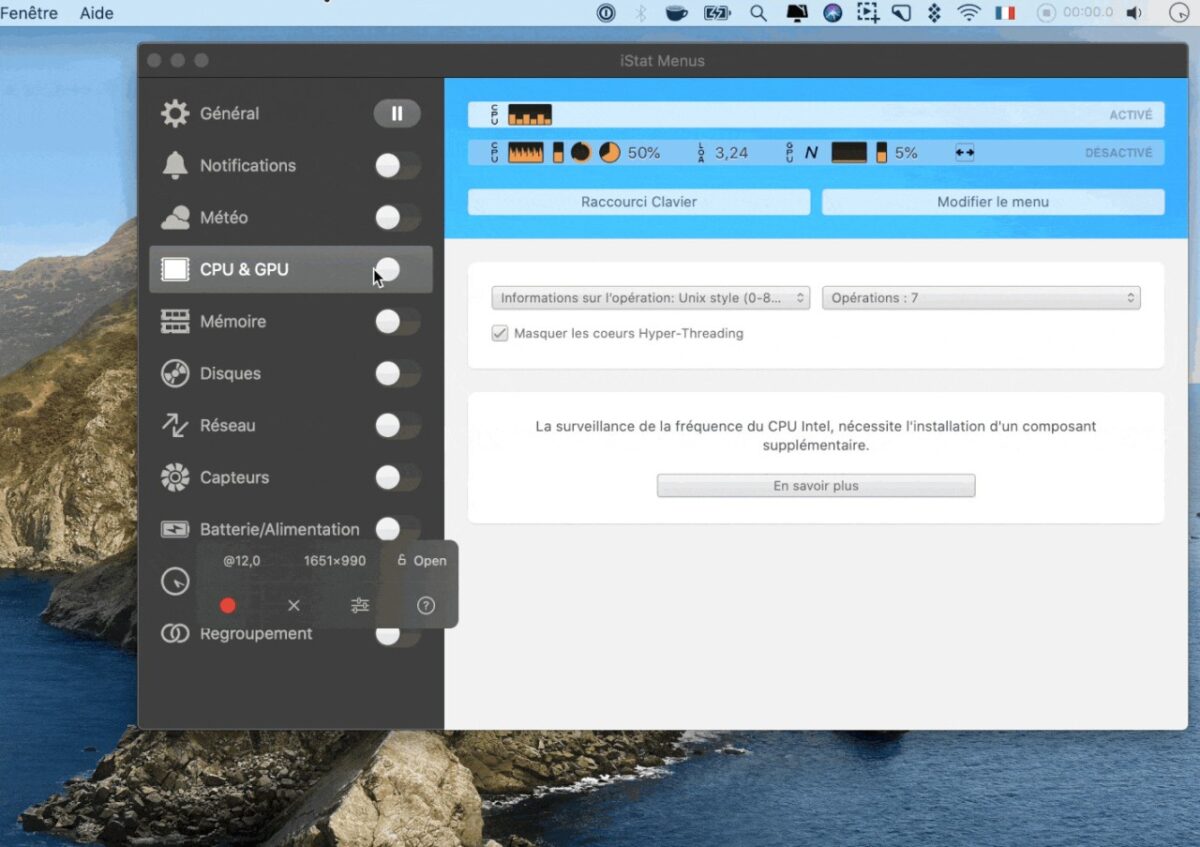Click the clock icon in the menu bar

[x=1180, y=13]
